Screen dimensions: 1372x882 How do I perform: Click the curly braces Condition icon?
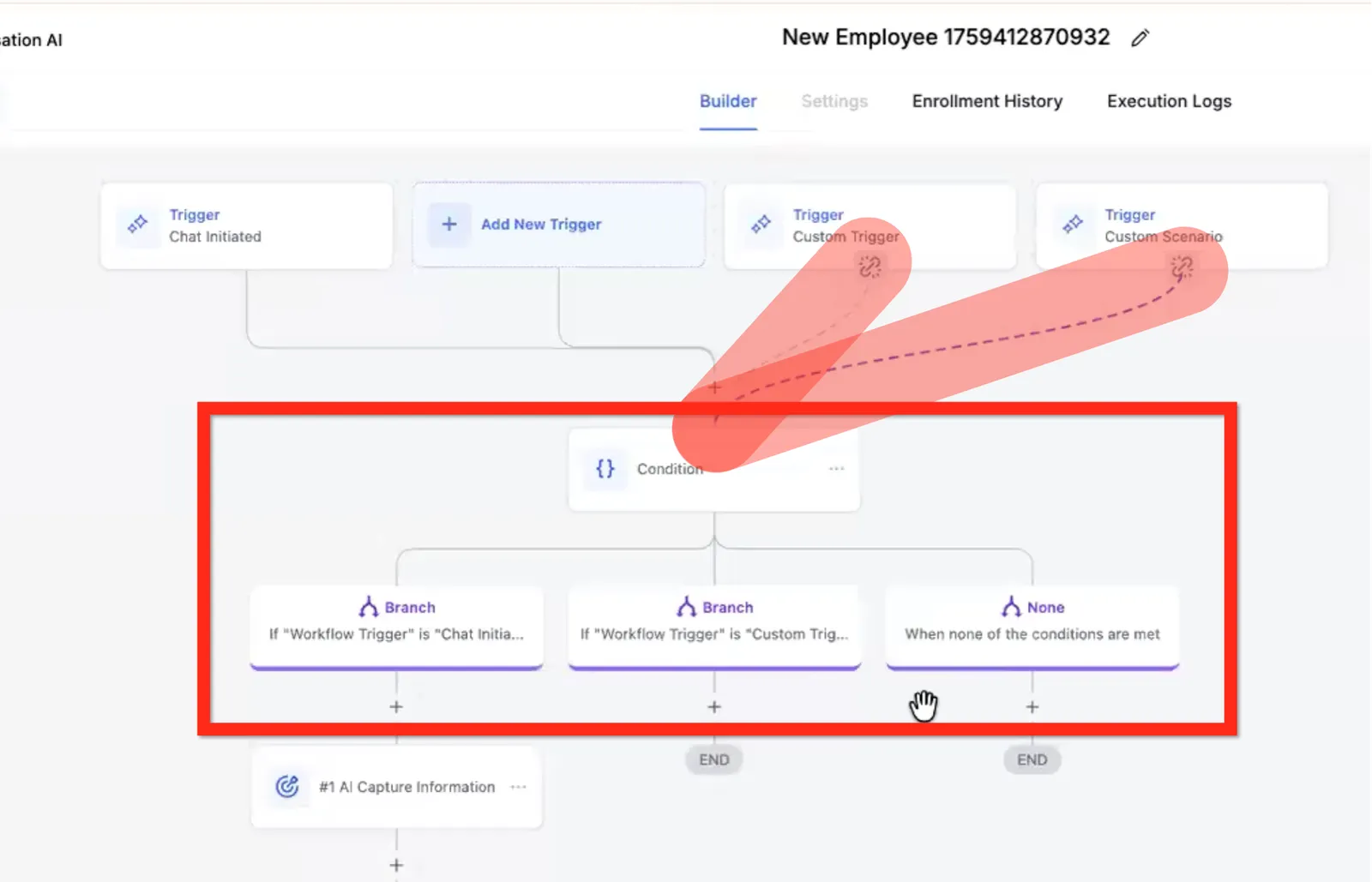click(x=605, y=469)
